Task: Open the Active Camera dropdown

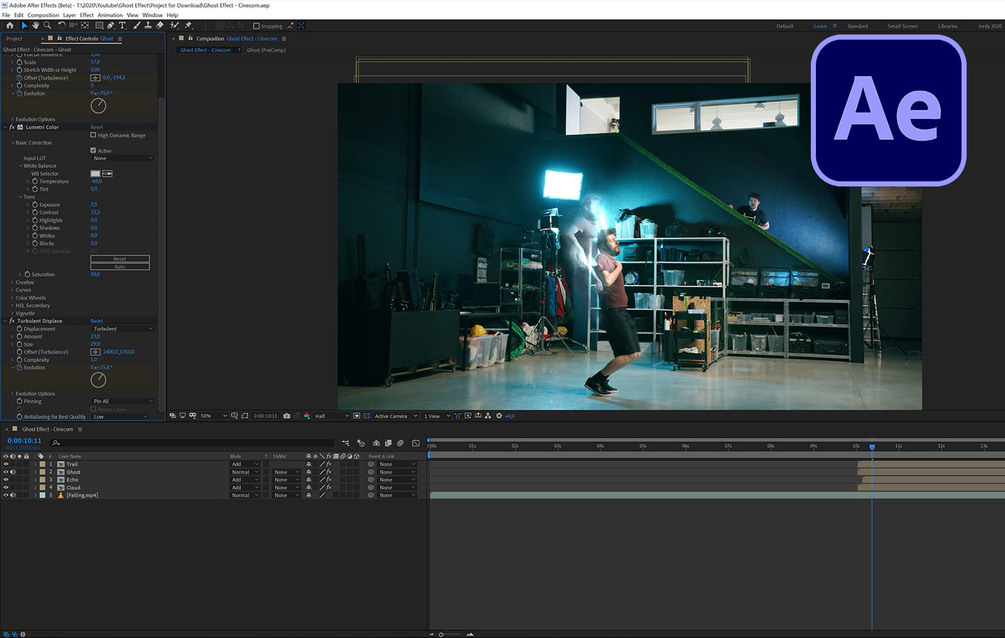Action: (x=395, y=416)
